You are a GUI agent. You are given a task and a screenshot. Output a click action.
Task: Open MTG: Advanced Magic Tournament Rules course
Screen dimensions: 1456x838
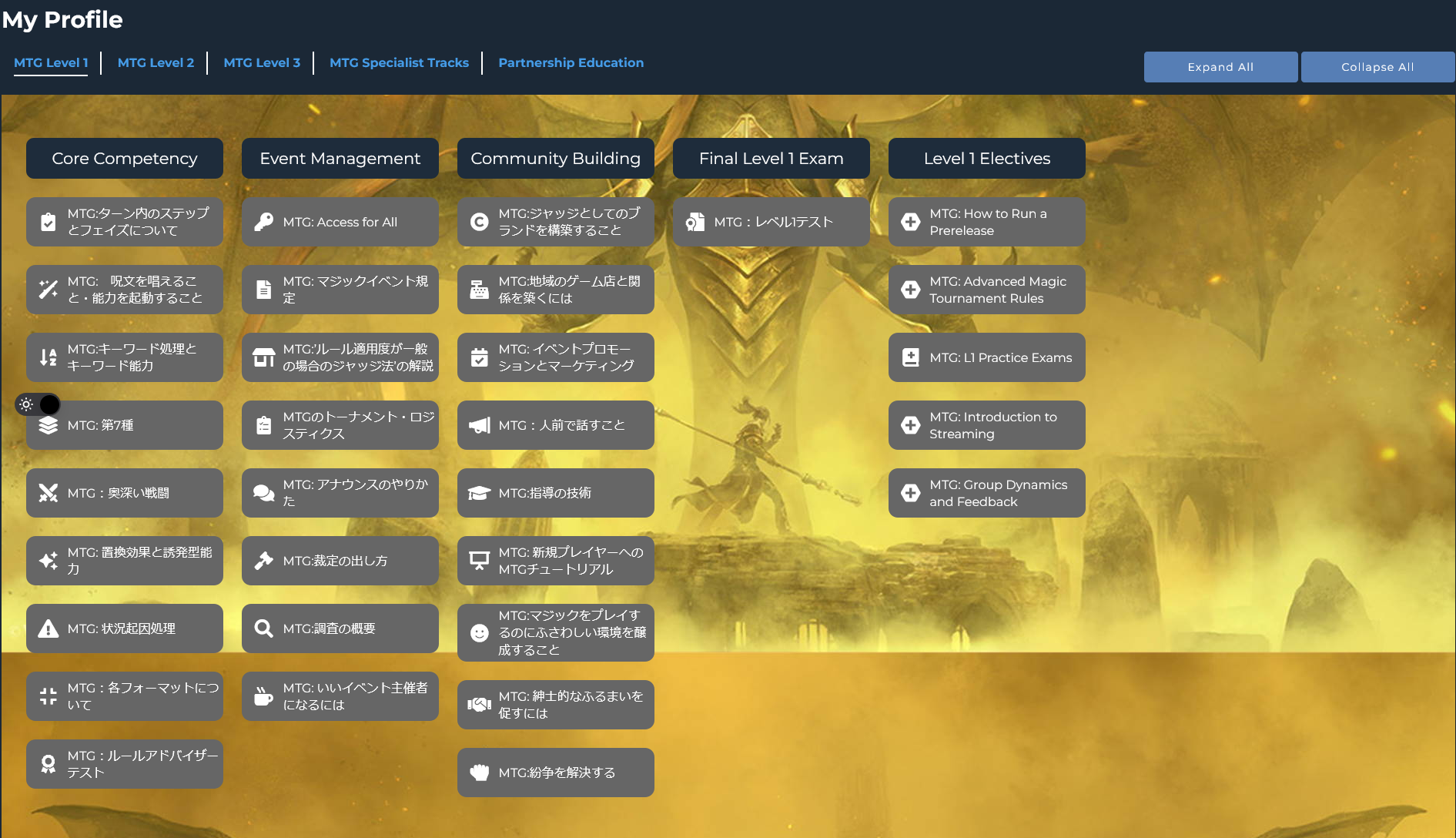click(x=987, y=290)
